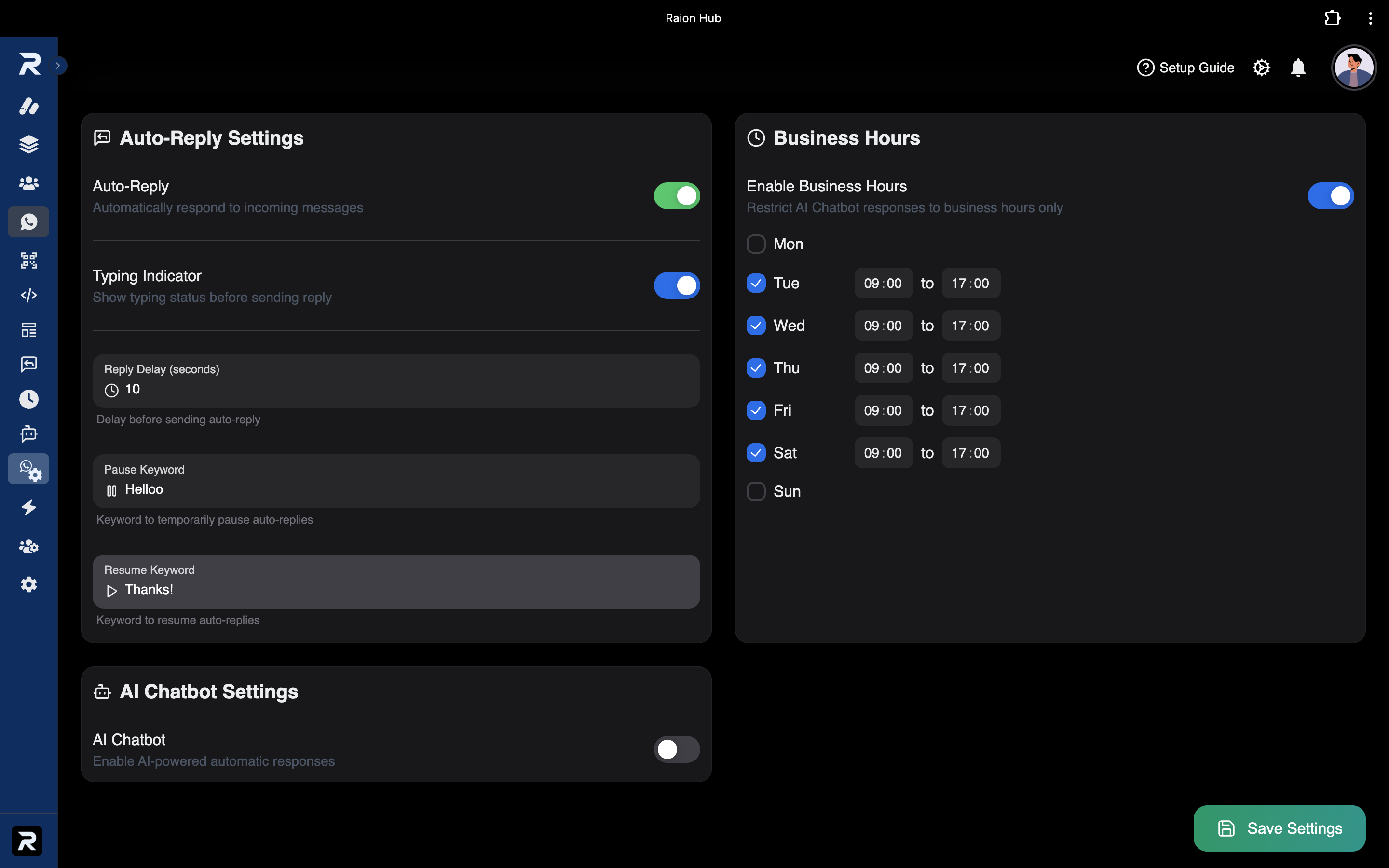Open the stacked layers icon in sidebar
Screen dimensions: 1389x868
click(29, 144)
